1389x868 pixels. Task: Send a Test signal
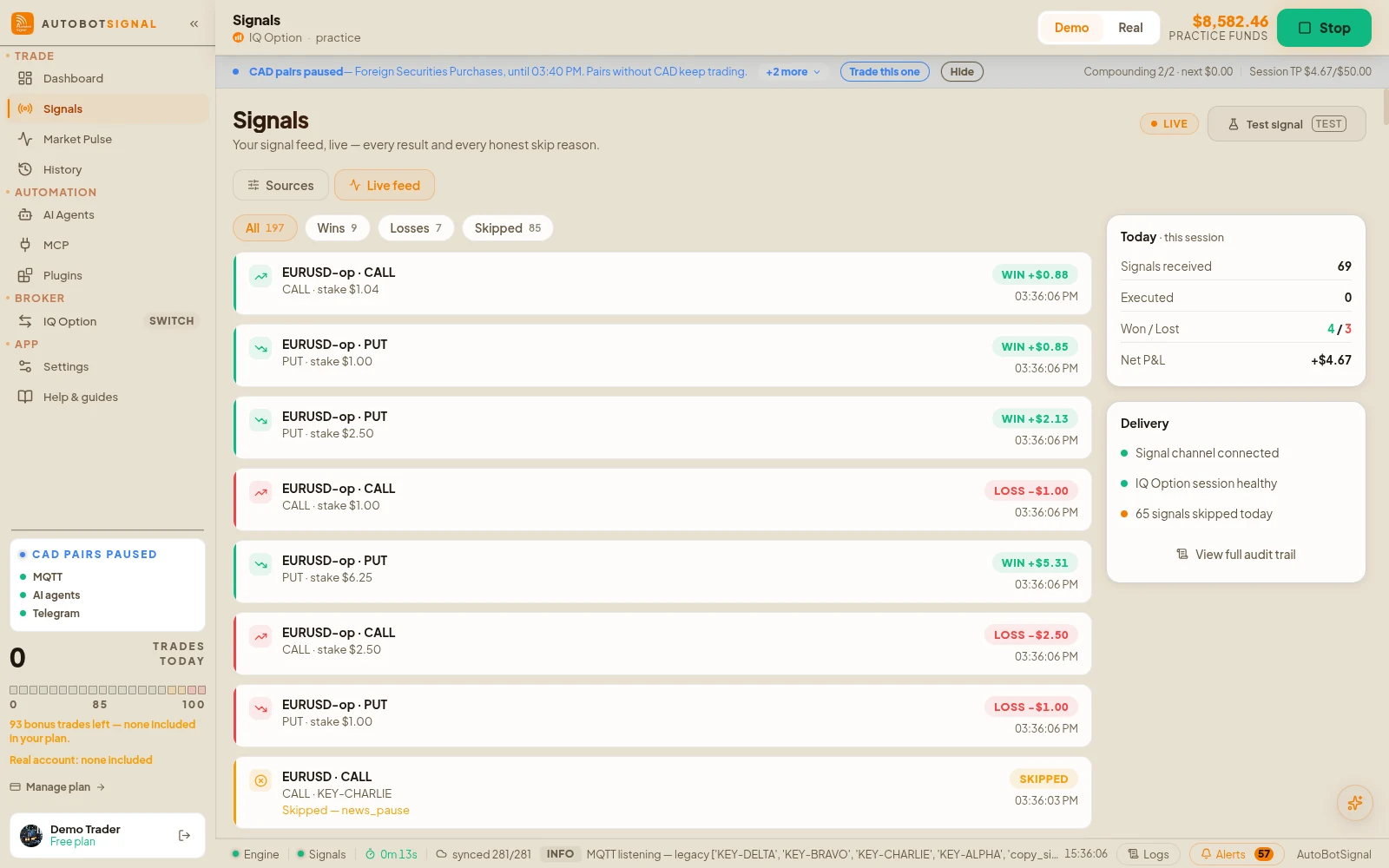pos(1287,124)
